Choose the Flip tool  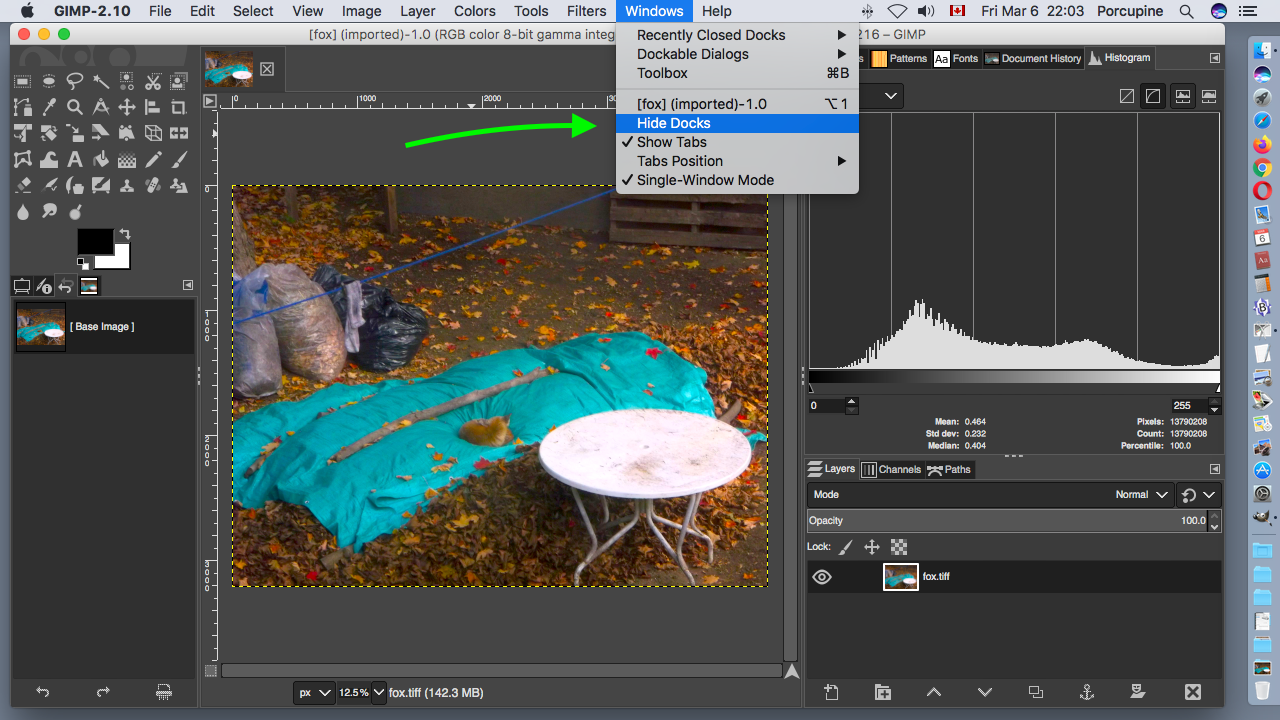coord(179,133)
